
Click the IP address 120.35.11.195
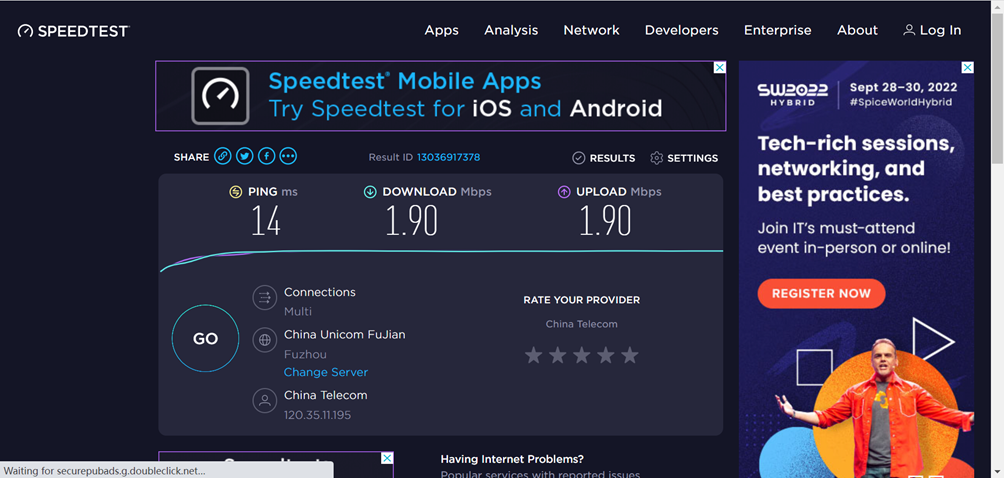tap(318, 415)
